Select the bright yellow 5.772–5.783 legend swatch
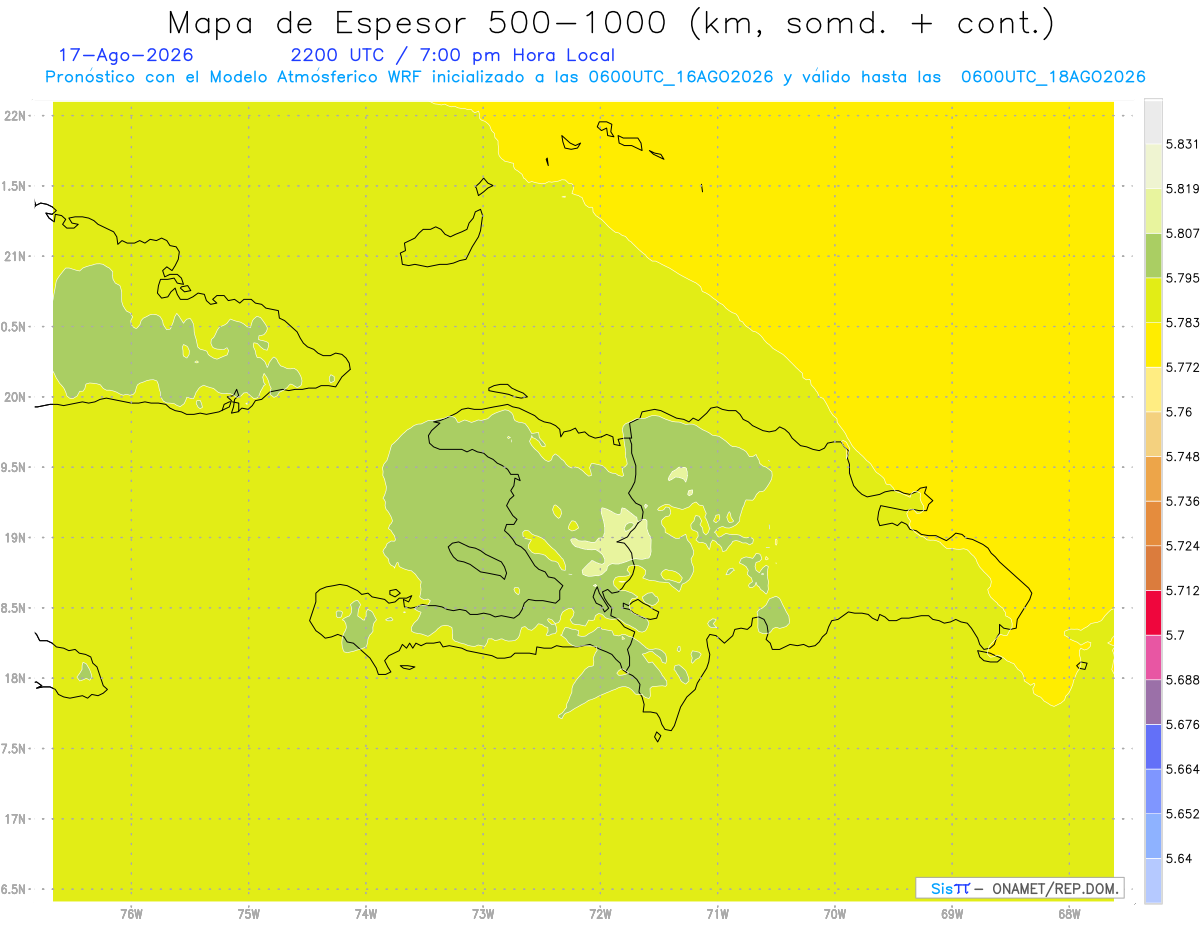Image resolution: width=1200 pixels, height=927 pixels. 1153,345
